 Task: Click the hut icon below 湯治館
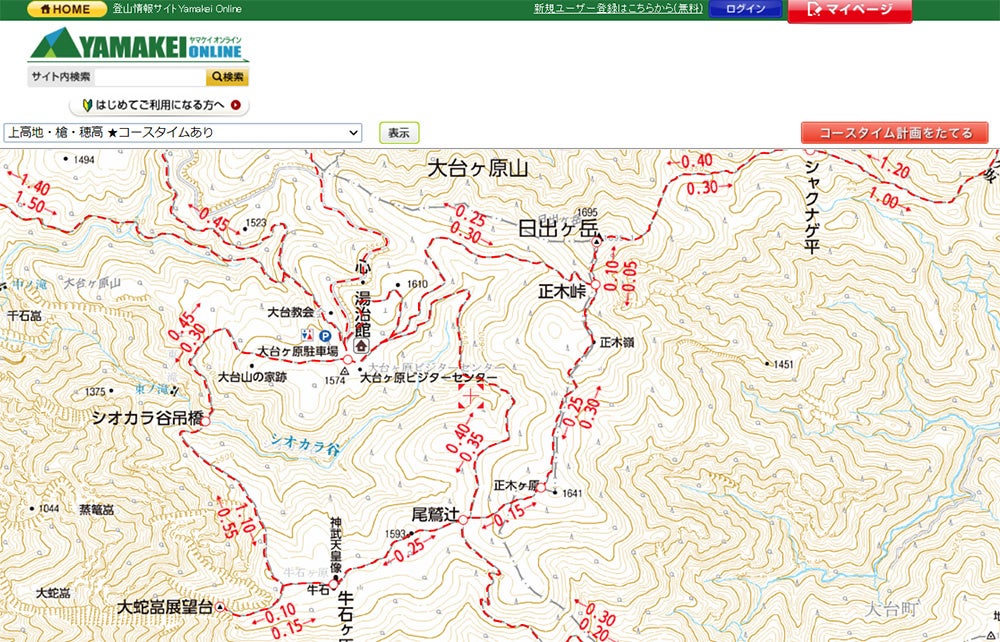point(361,346)
